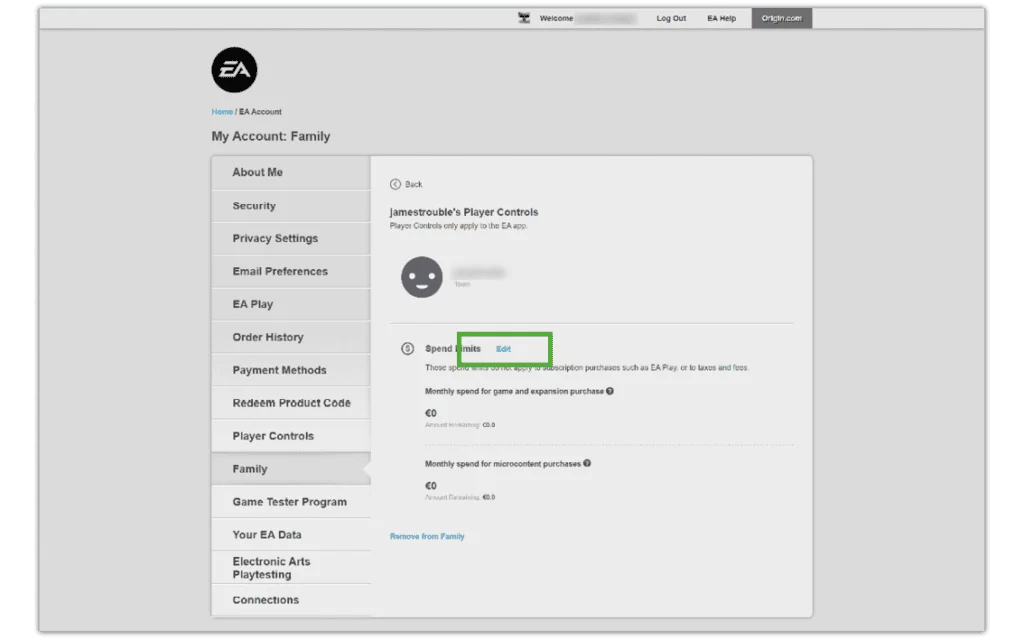Select Redeem Product Code
The image size is (1024, 640).
[291, 403]
